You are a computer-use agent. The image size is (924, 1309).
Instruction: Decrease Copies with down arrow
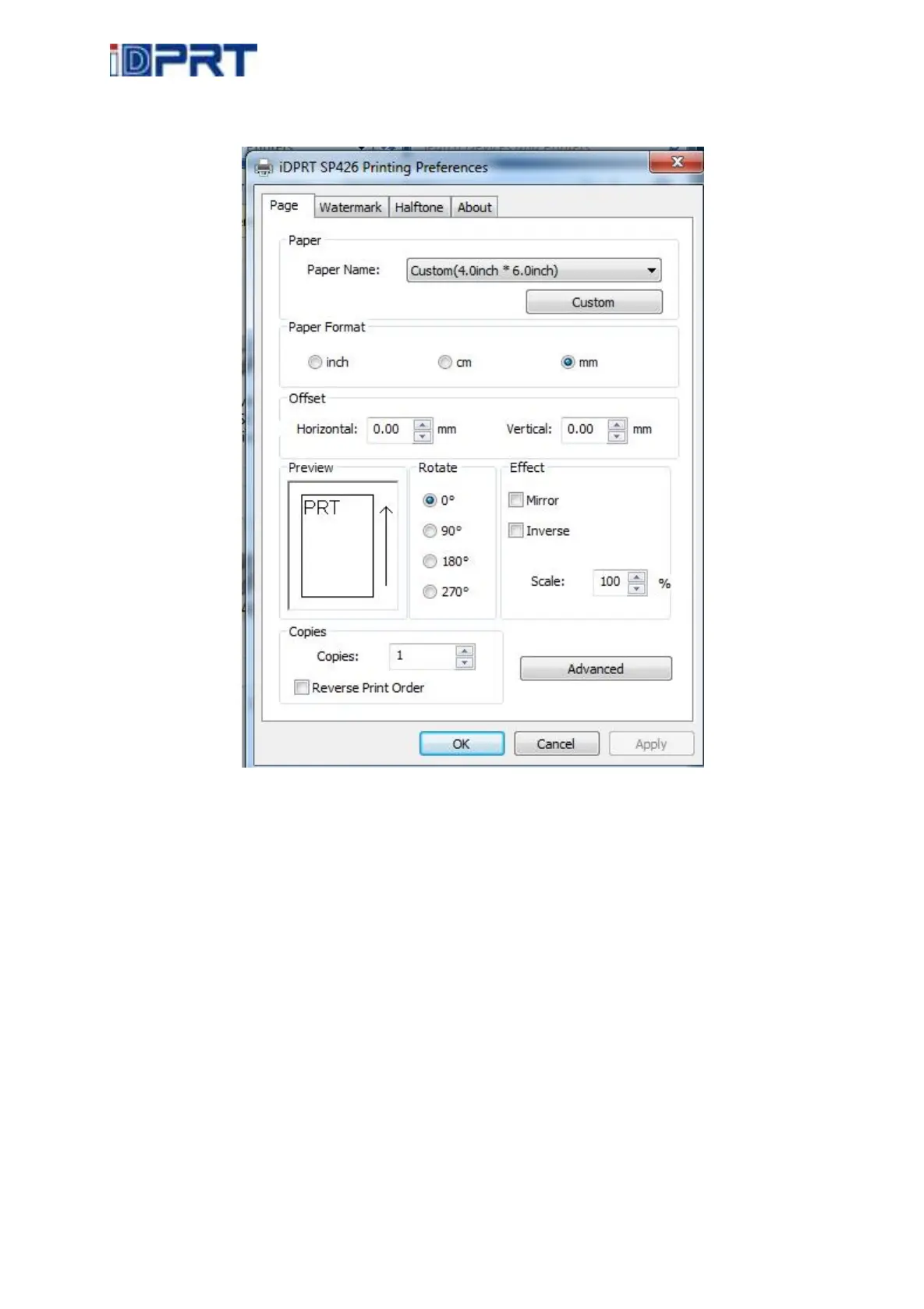[465, 662]
